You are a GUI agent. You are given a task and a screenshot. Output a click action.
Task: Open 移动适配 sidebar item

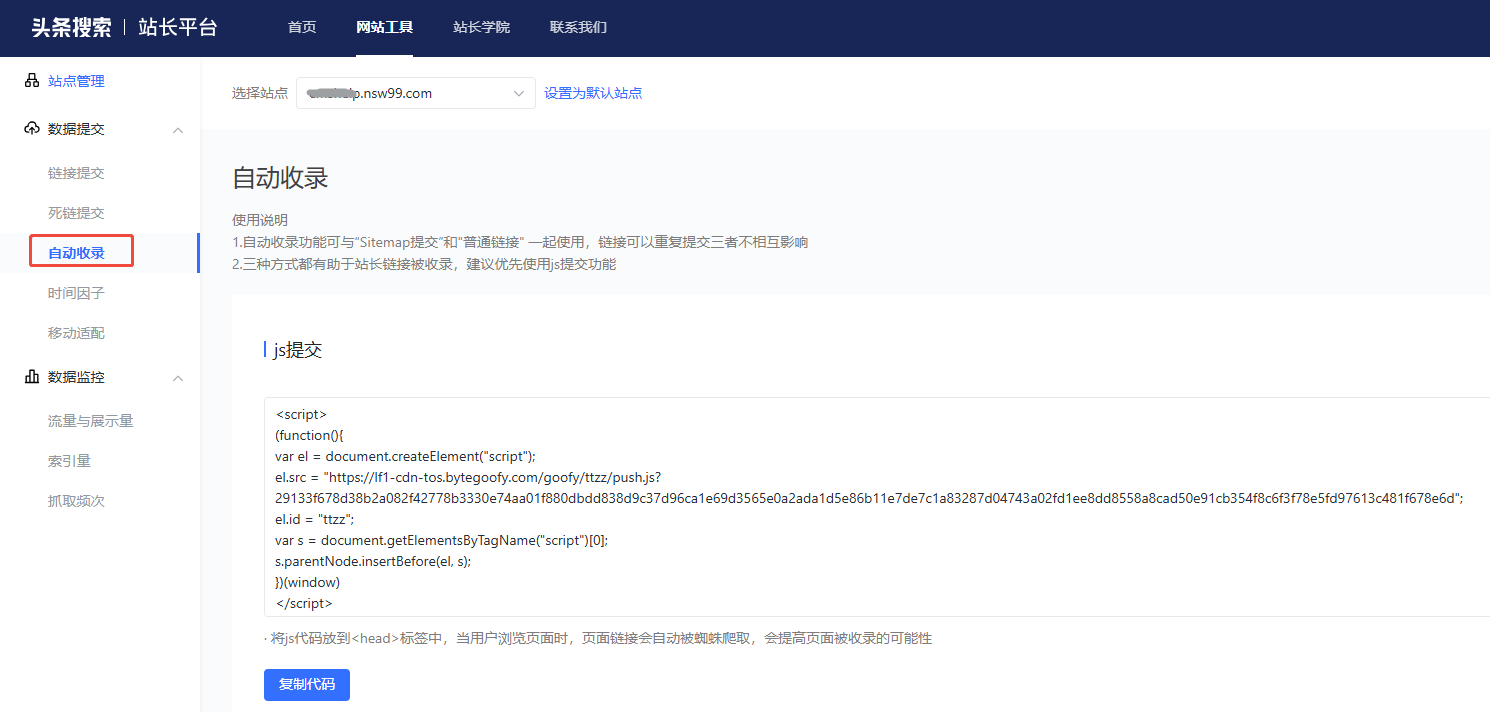[76, 333]
